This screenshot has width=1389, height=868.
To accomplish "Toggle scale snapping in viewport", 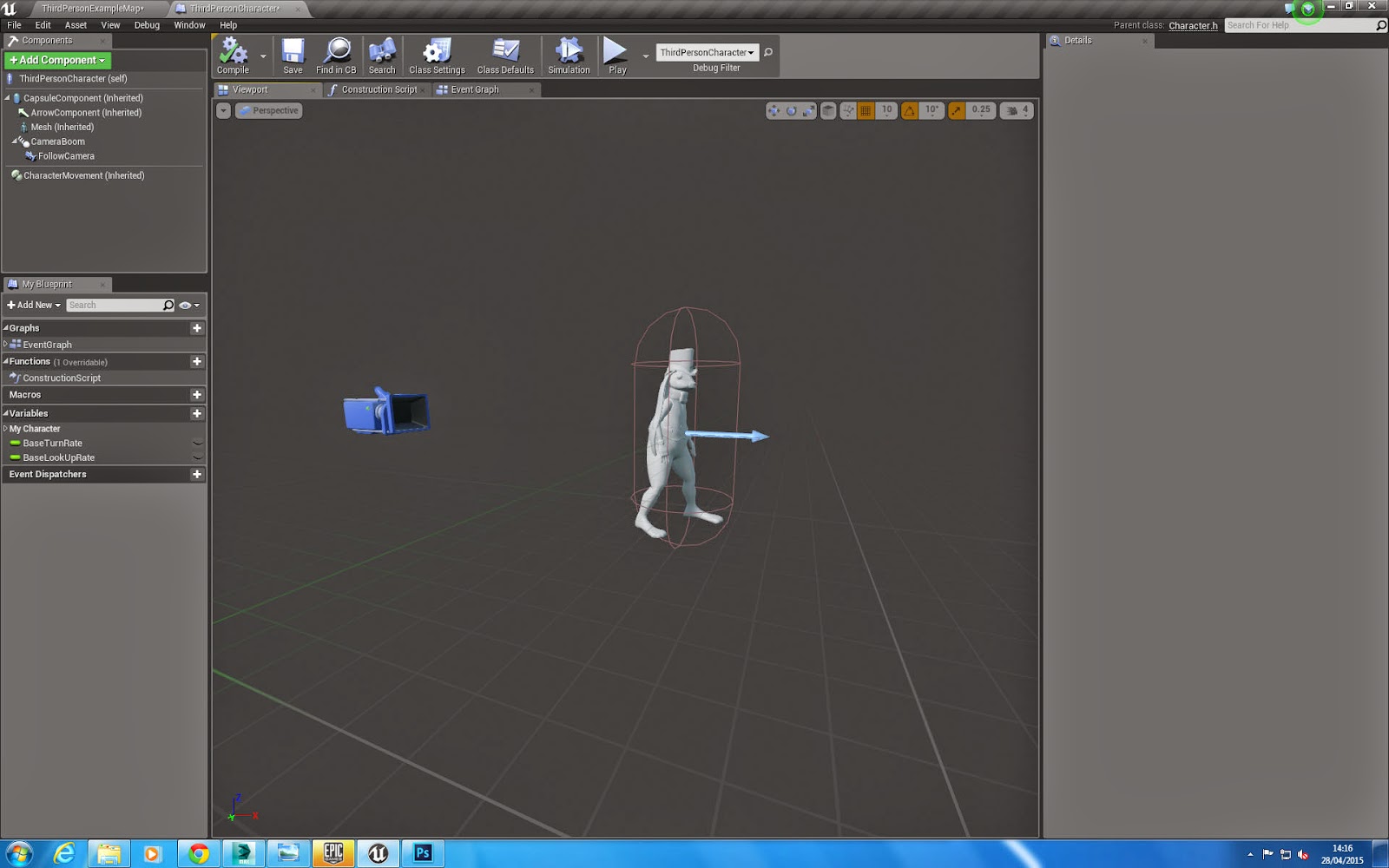I will tap(956, 110).
